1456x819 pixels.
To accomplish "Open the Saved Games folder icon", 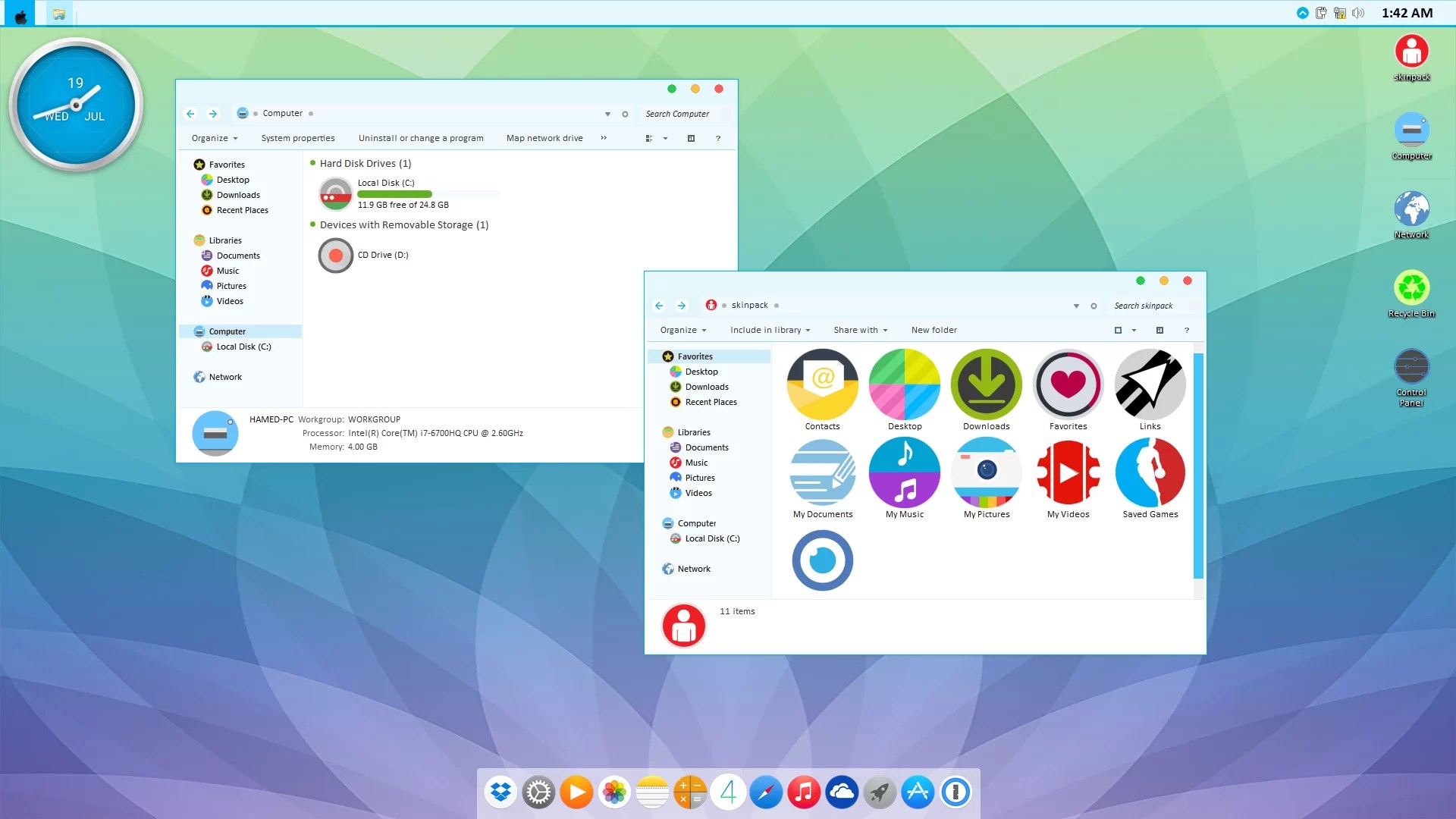I will click(1150, 473).
